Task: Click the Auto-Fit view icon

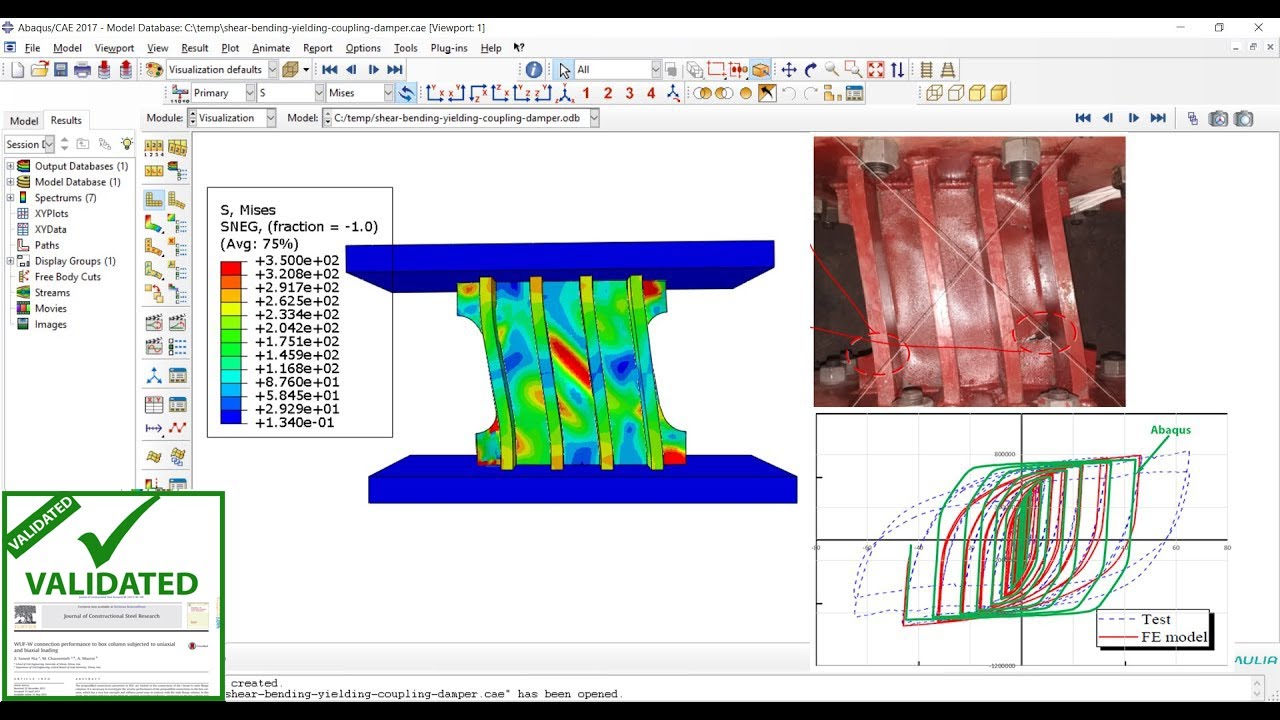Action: tap(876, 69)
